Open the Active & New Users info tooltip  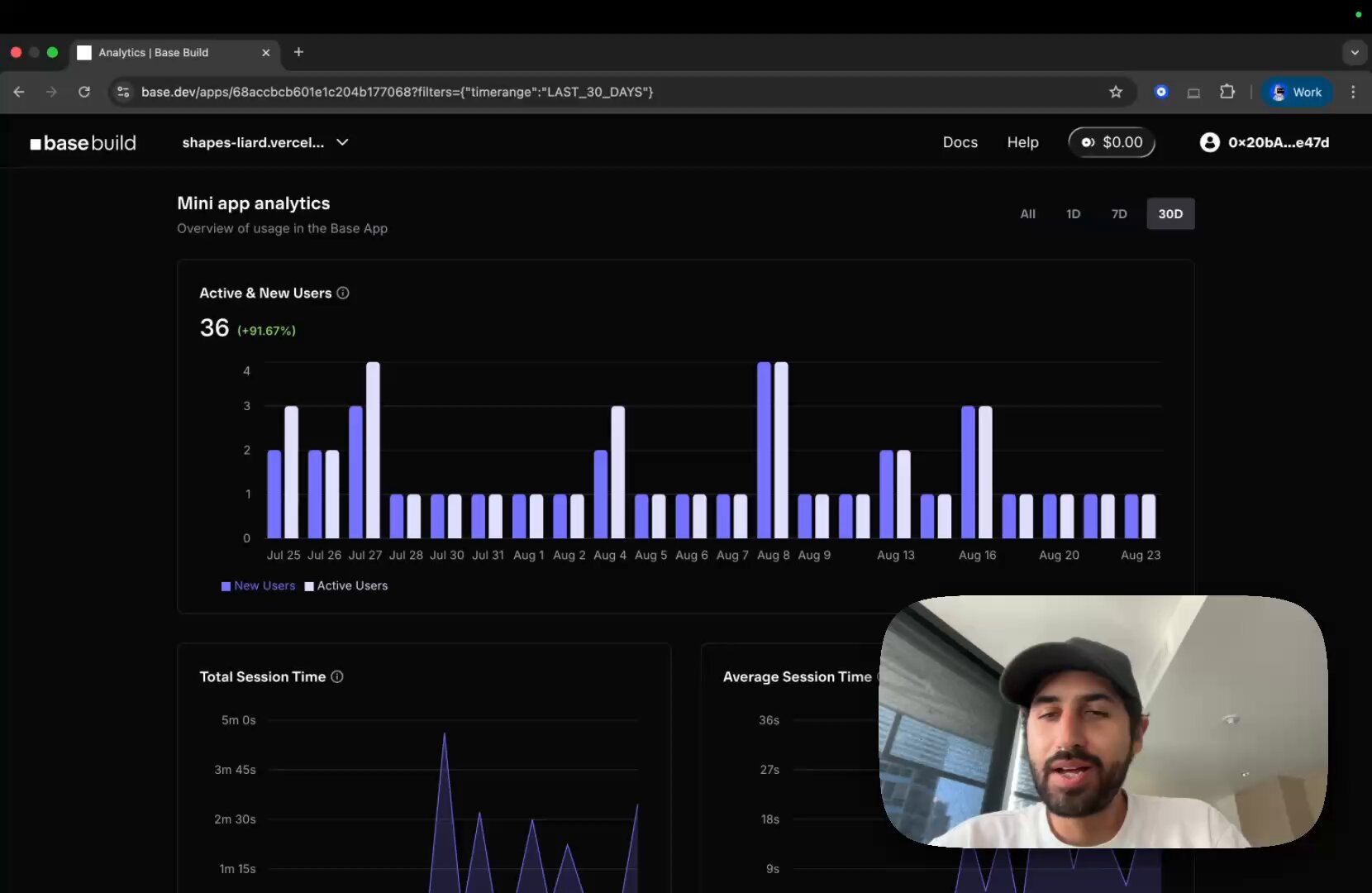pos(343,293)
